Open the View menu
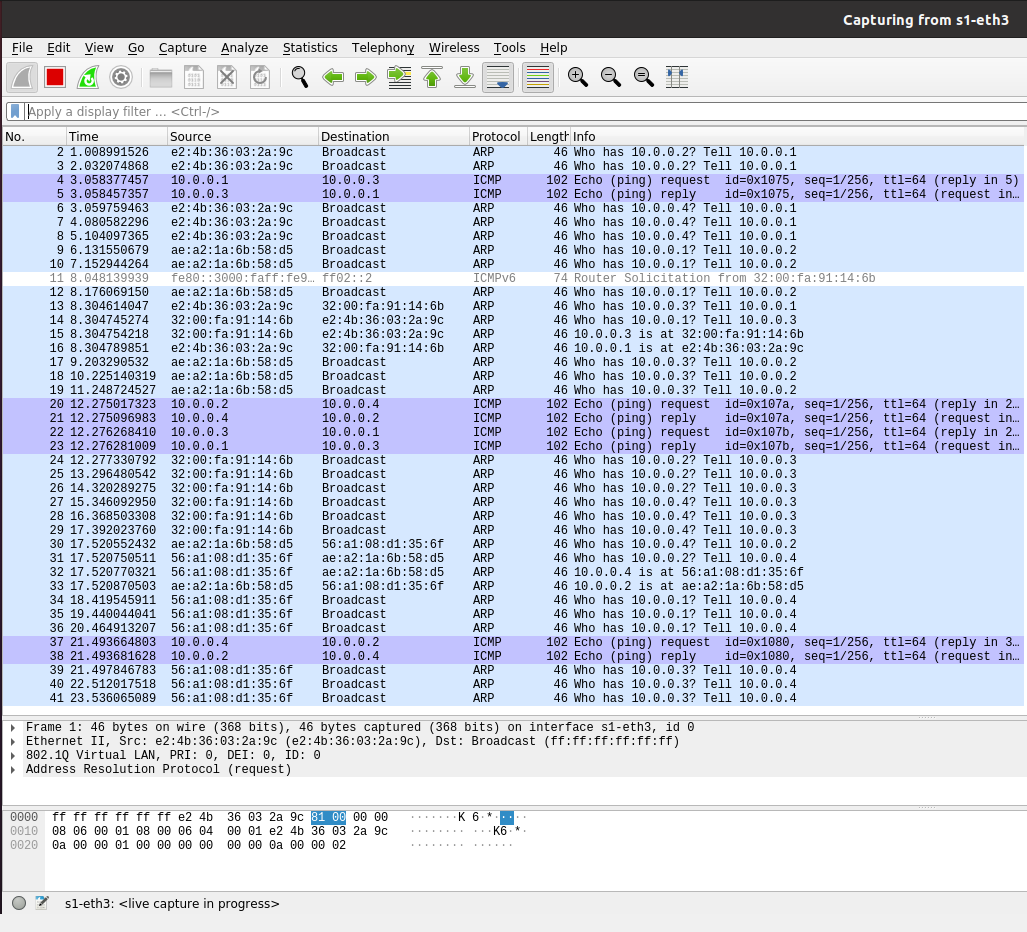This screenshot has width=1027, height=932. [99, 48]
